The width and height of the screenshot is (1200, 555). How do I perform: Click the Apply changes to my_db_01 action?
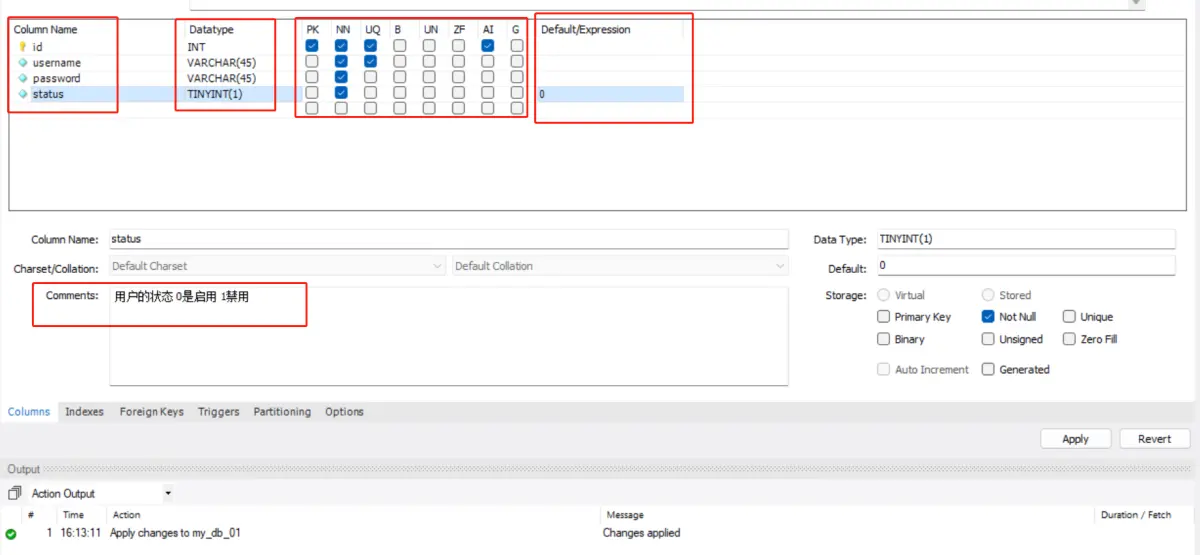(x=175, y=534)
